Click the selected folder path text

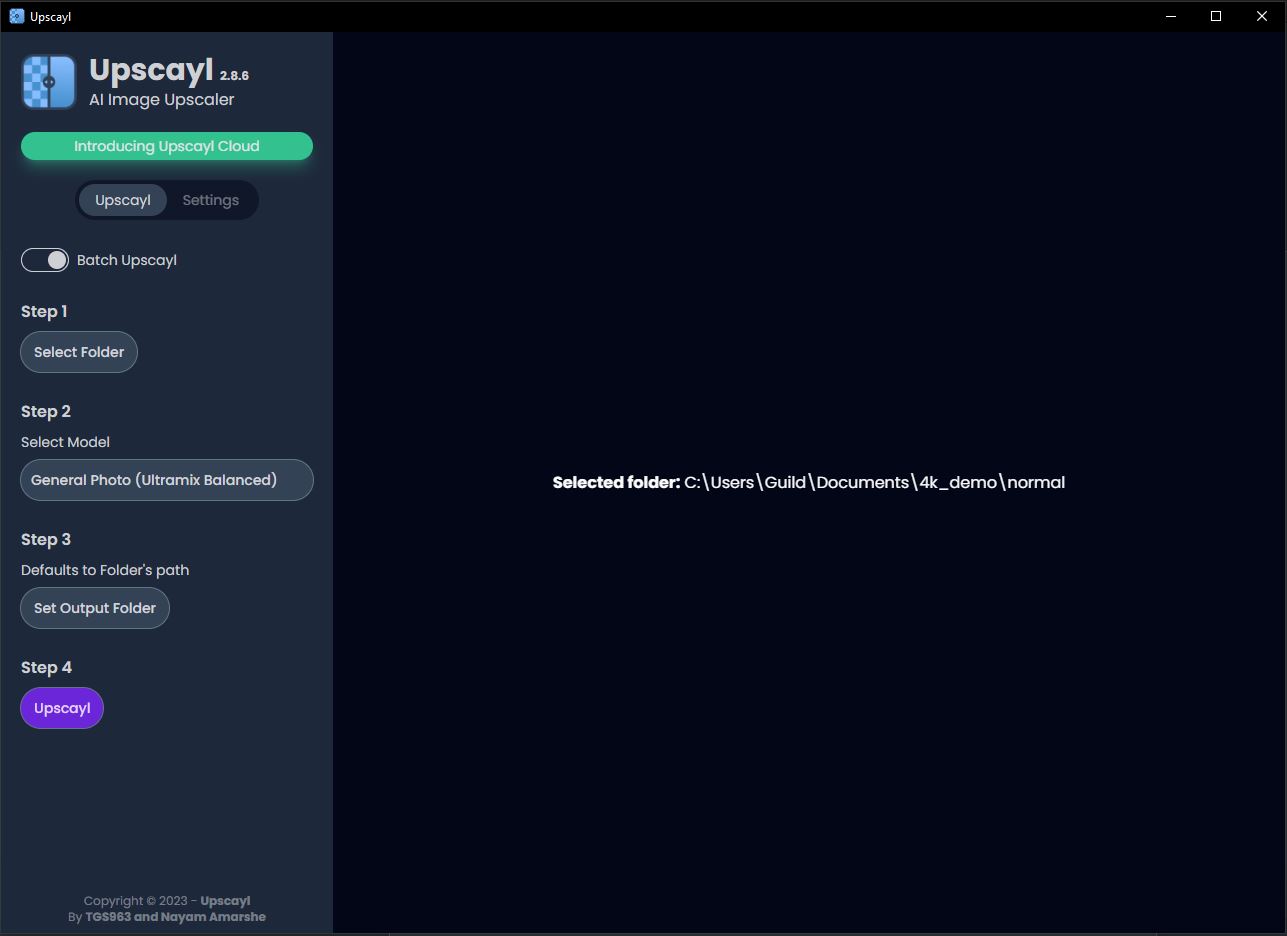pos(874,482)
